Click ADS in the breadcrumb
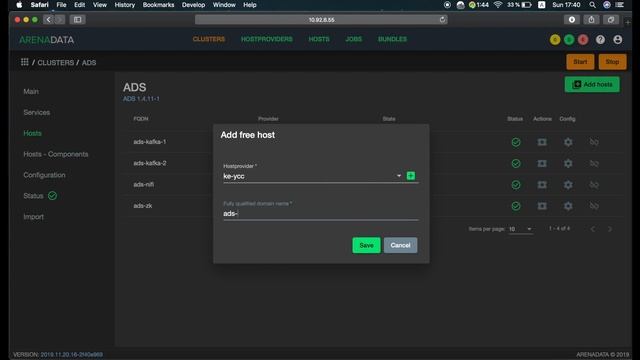This screenshot has height=360, width=640. [89, 62]
